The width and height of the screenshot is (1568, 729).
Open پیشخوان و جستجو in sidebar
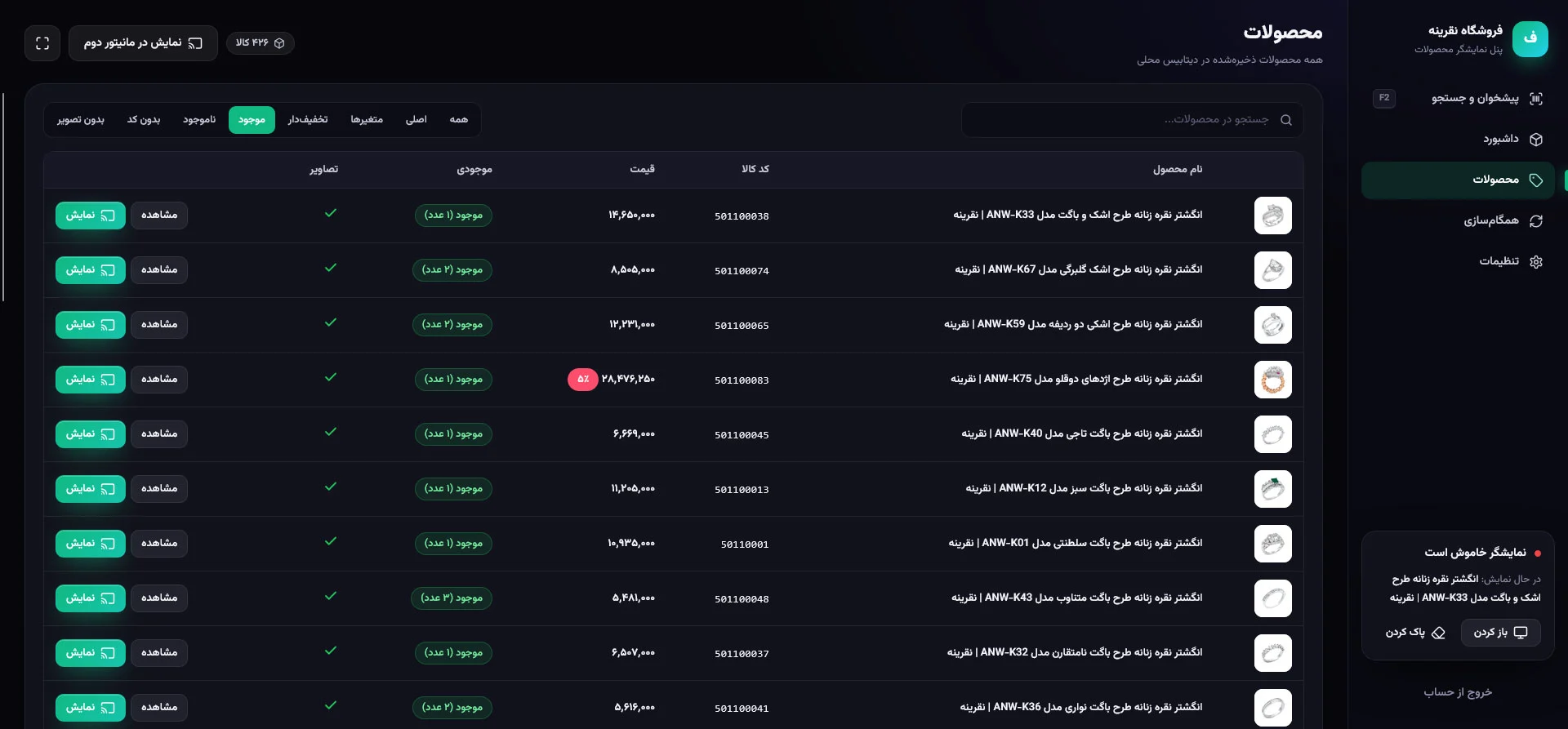(x=1458, y=99)
